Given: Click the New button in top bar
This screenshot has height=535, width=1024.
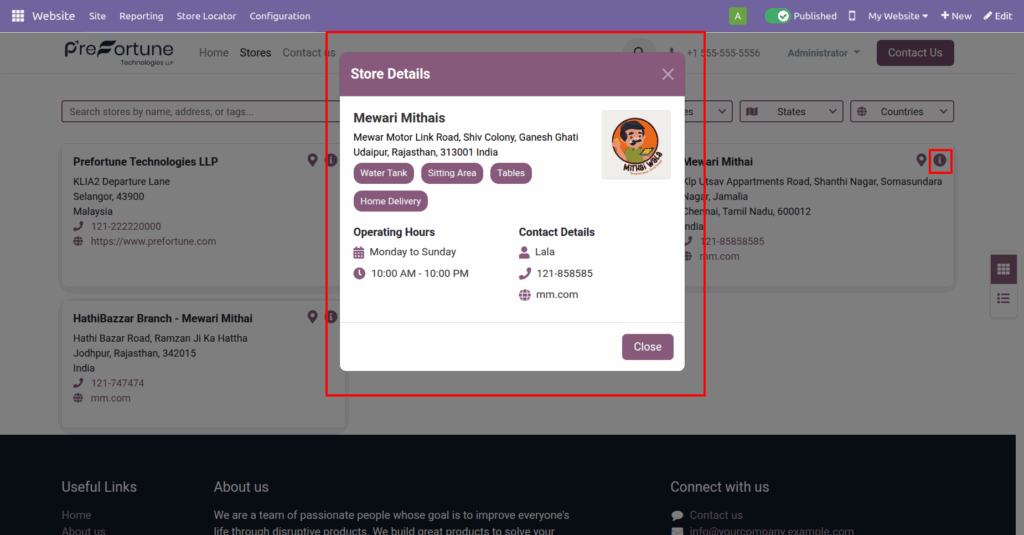Looking at the screenshot, I should pyautogui.click(x=956, y=16).
